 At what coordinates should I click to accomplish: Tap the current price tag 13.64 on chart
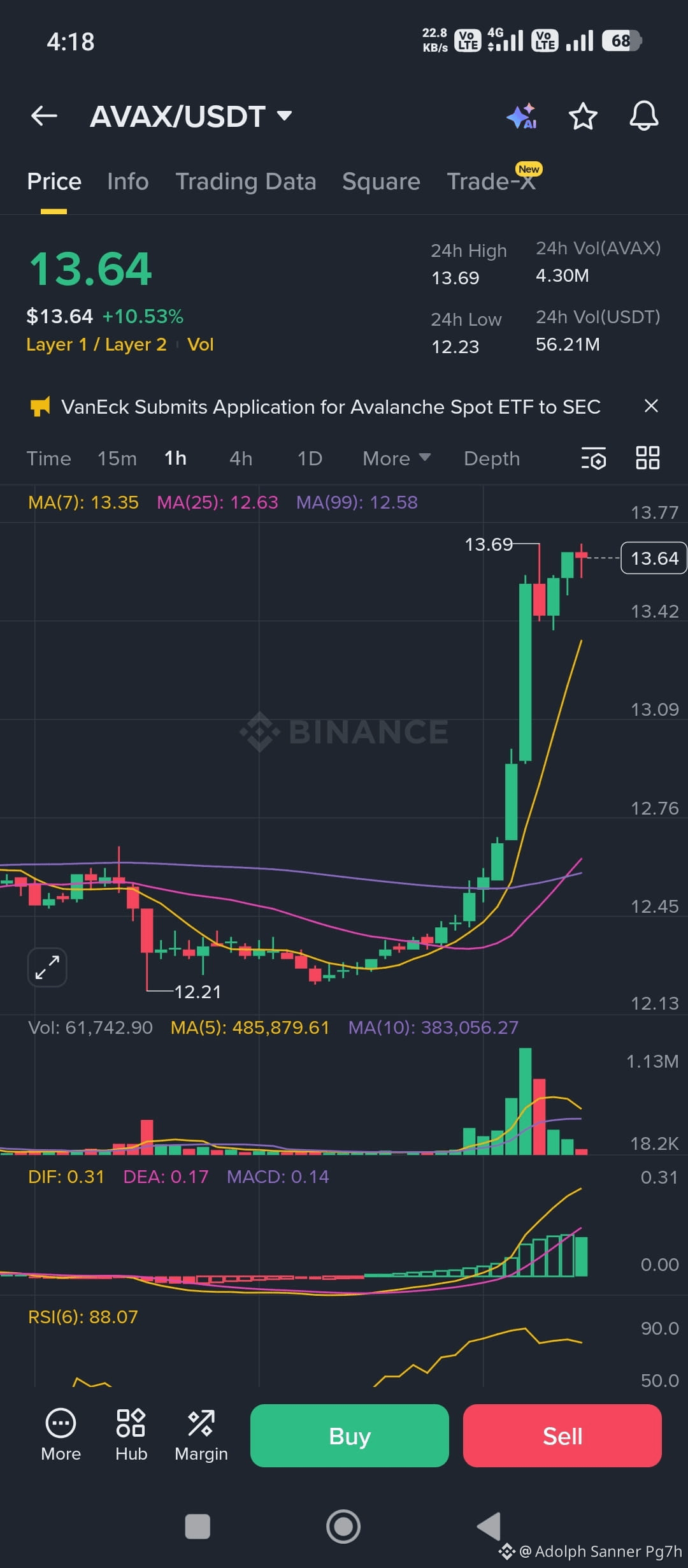click(654, 558)
